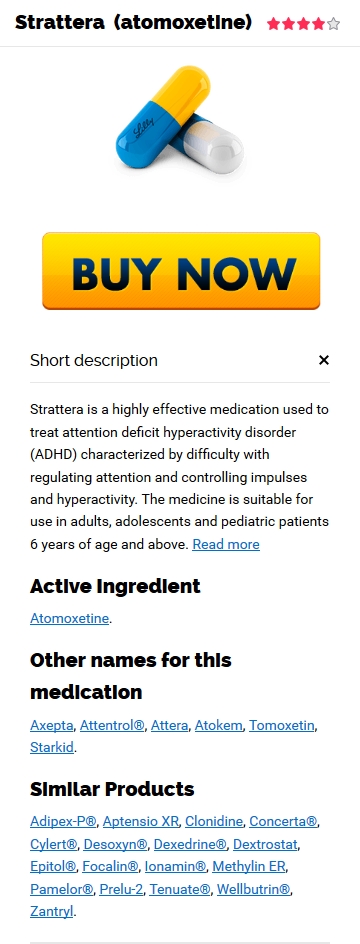Click the BUY NOW button
This screenshot has width=360, height=944.
coord(181,271)
